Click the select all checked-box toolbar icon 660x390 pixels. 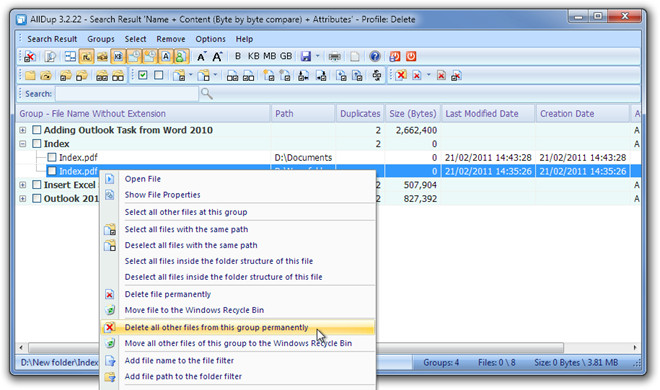pos(143,75)
